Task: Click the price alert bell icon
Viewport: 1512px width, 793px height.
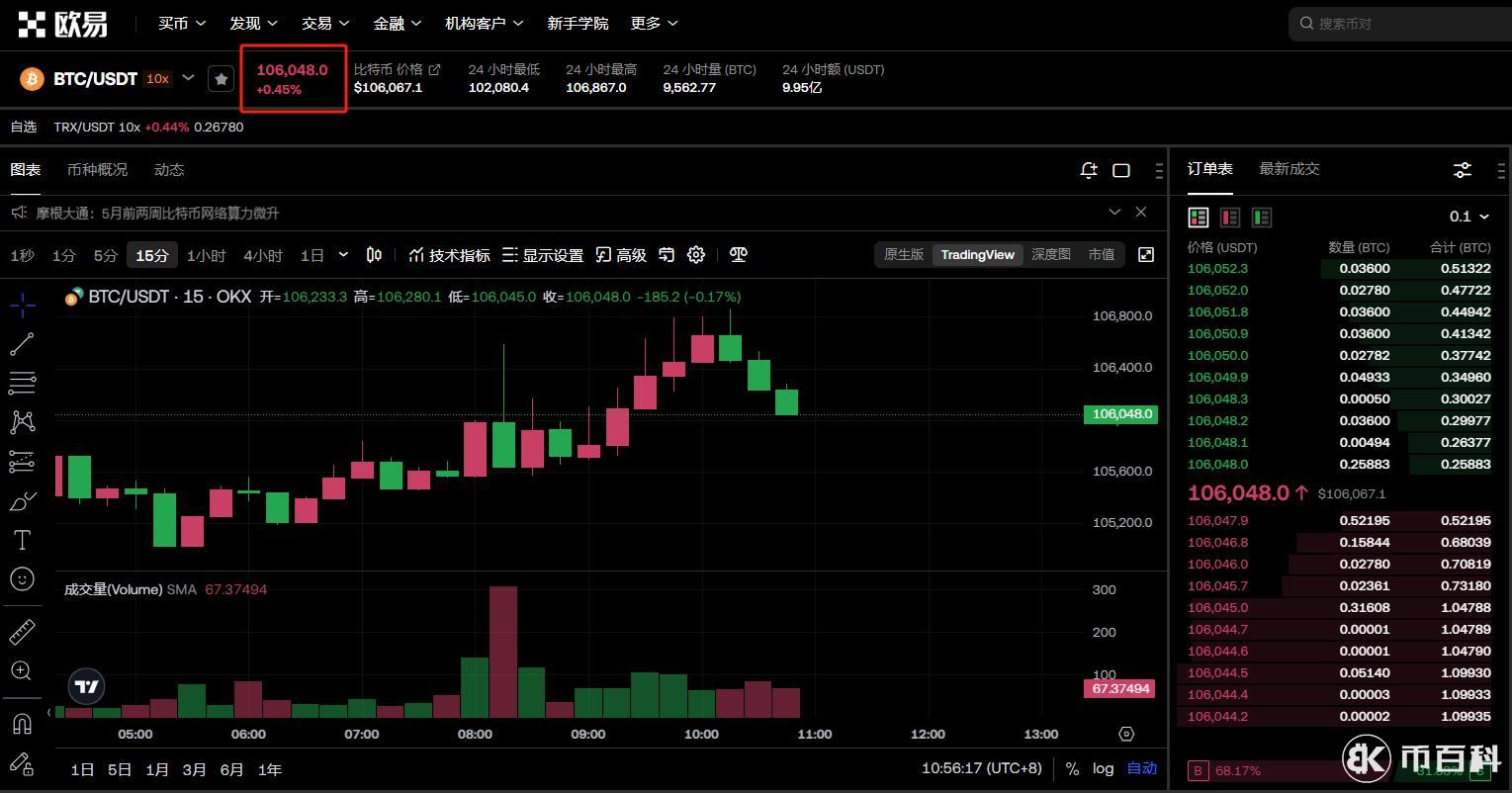Action: (x=1089, y=170)
